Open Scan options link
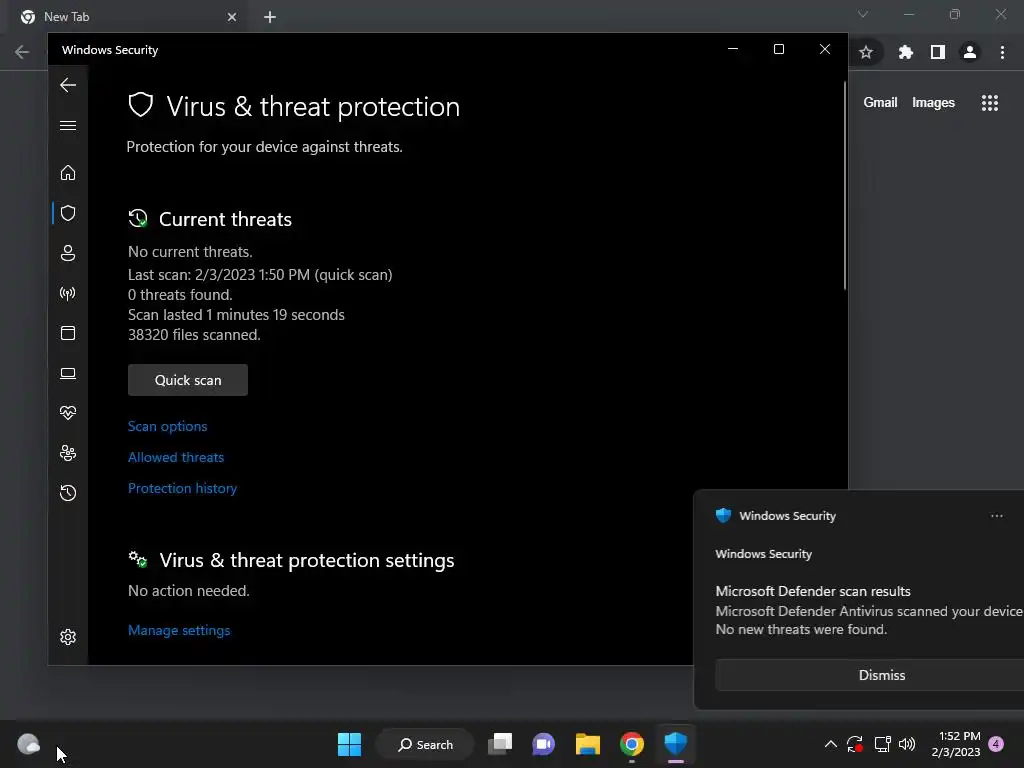This screenshot has width=1024, height=768. 167,426
